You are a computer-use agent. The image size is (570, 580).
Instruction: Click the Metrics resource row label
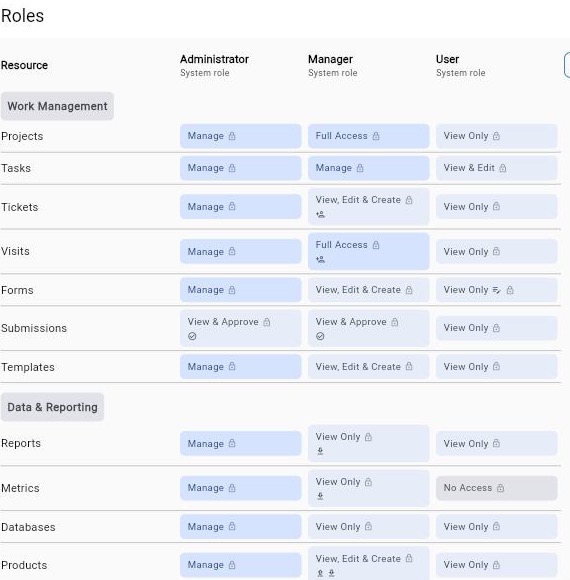[20, 488]
